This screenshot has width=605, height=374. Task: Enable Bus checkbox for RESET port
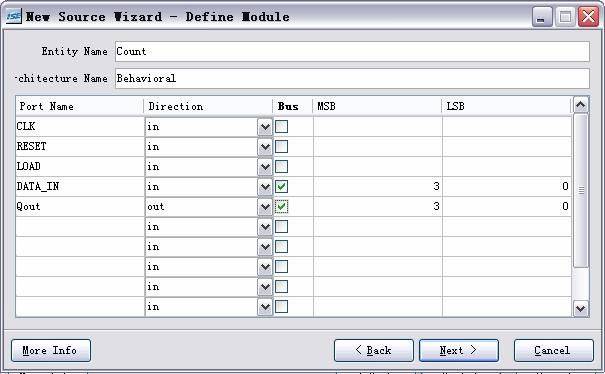click(281, 146)
